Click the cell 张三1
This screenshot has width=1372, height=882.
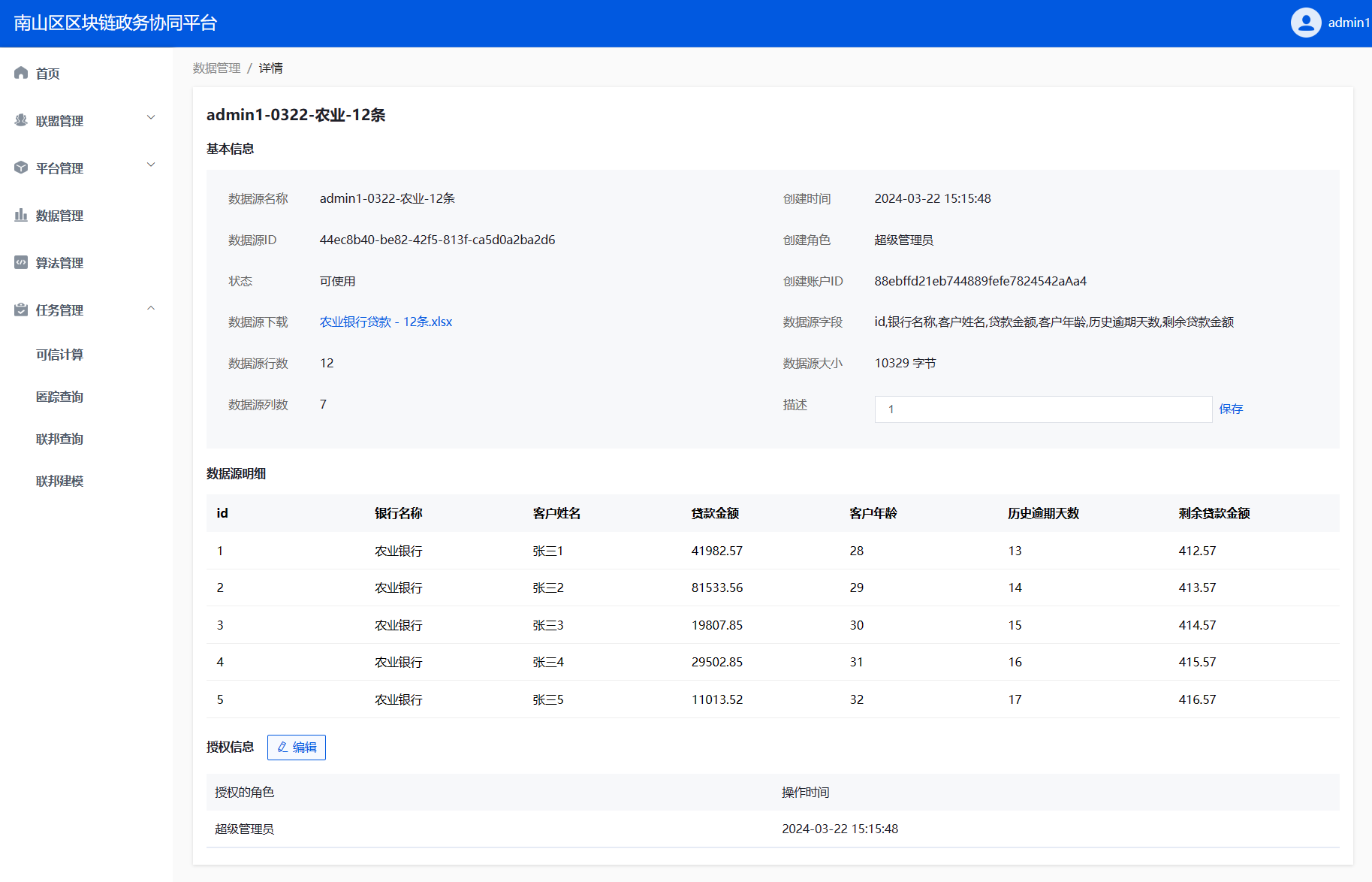point(548,551)
